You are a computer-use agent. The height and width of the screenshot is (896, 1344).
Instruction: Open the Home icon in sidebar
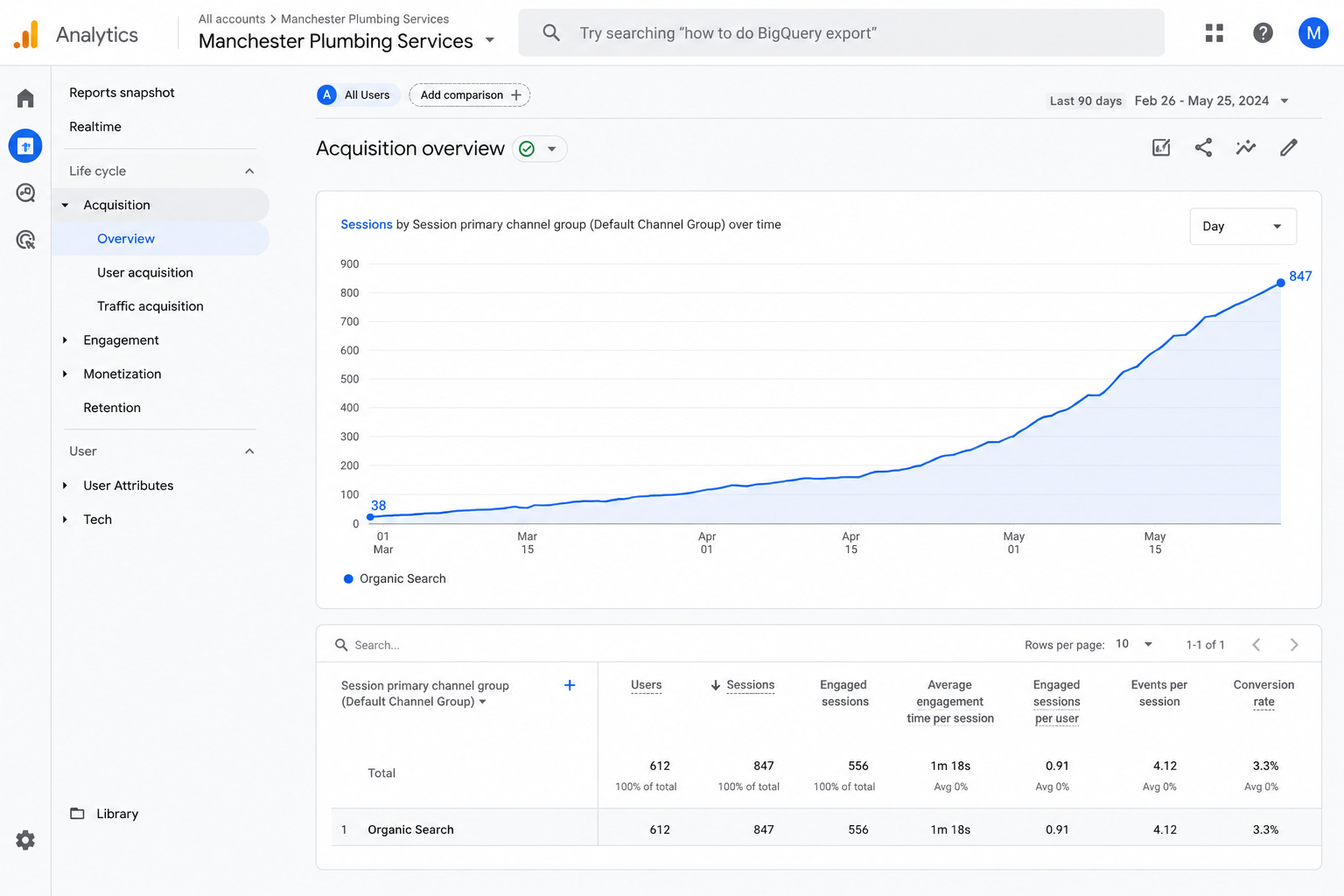(25, 98)
